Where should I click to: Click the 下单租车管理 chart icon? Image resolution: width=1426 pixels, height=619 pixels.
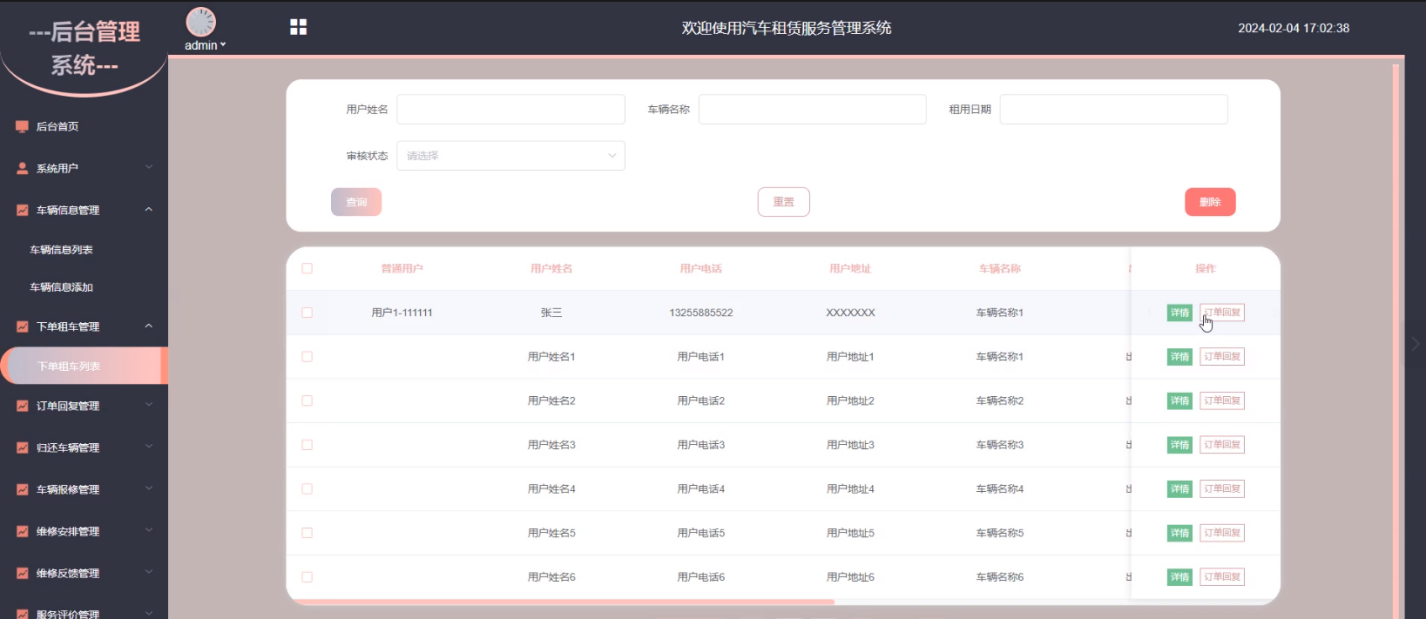(22, 326)
